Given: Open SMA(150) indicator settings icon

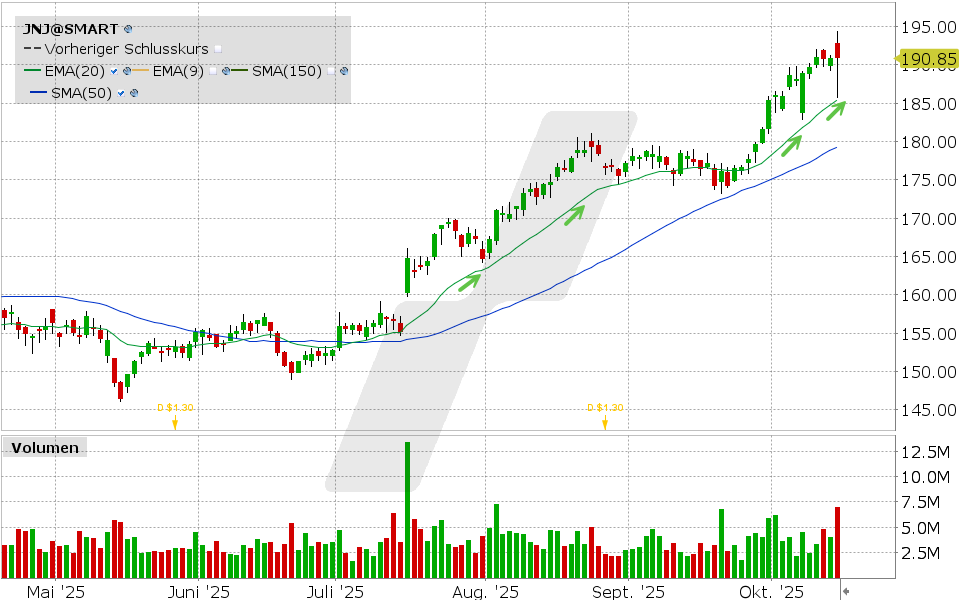Looking at the screenshot, I should click(344, 71).
